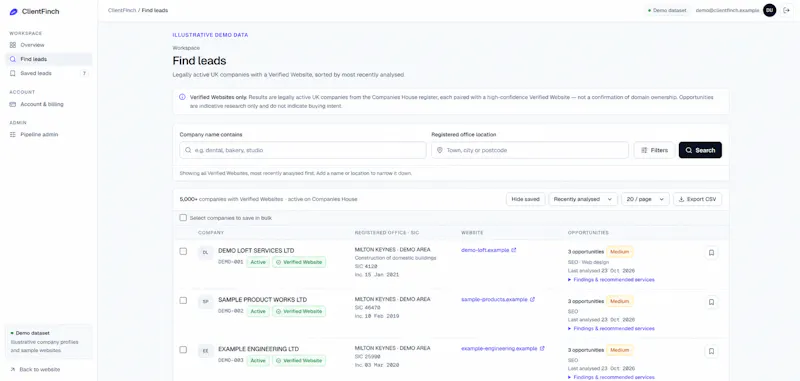Open Pipeline admin page

click(x=48, y=135)
